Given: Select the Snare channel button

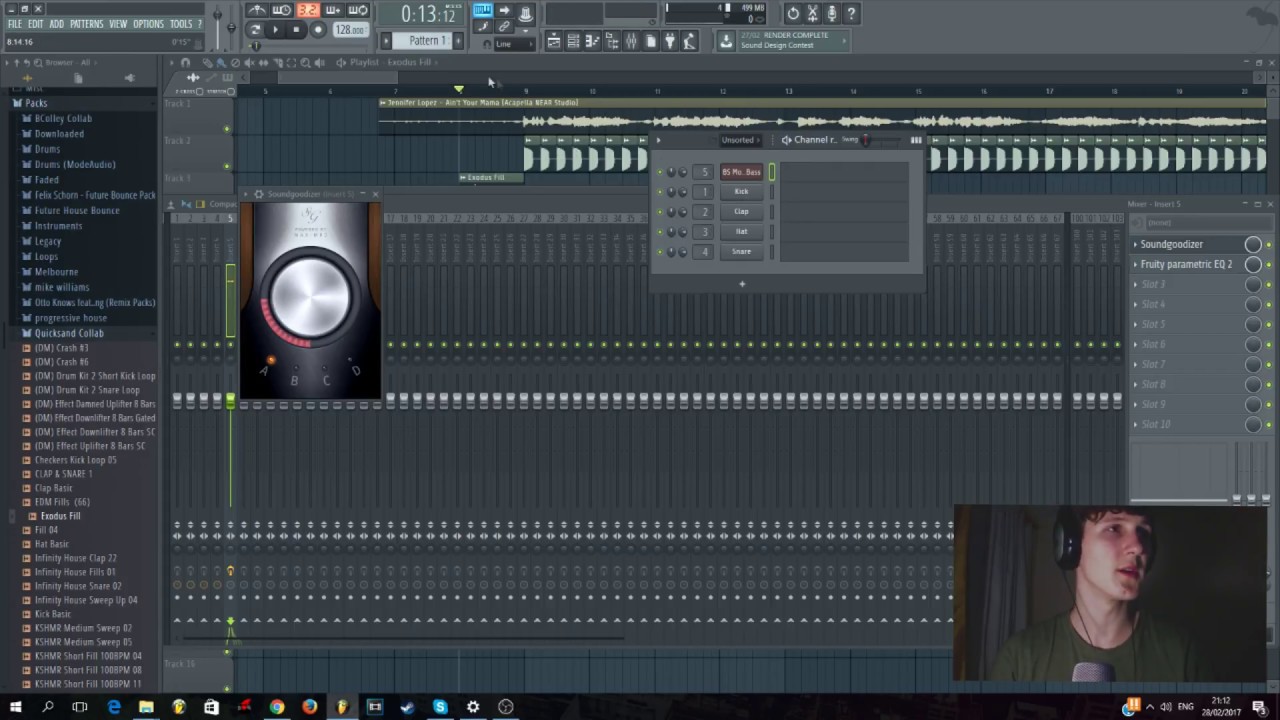Looking at the screenshot, I should (x=741, y=252).
